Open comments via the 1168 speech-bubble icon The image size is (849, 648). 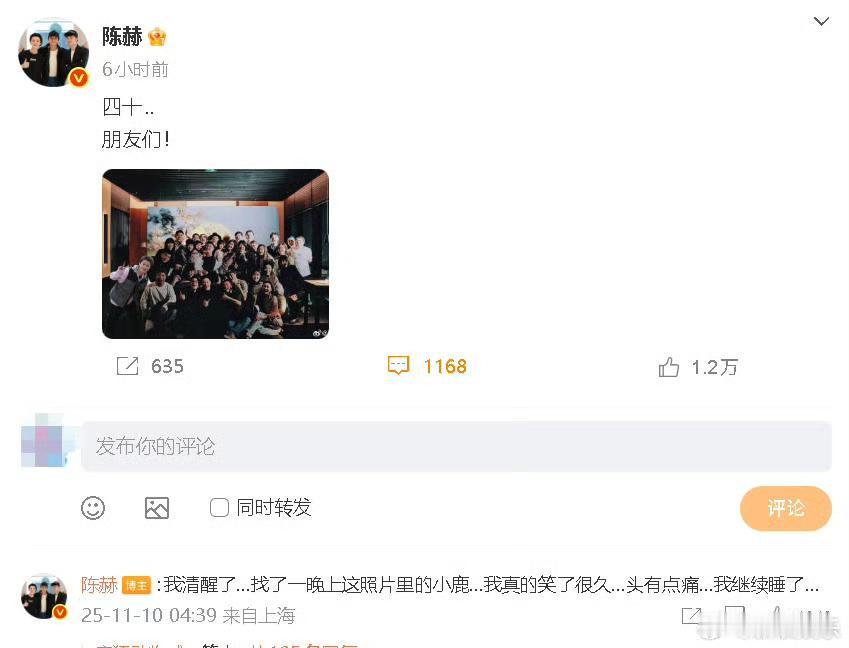399,366
